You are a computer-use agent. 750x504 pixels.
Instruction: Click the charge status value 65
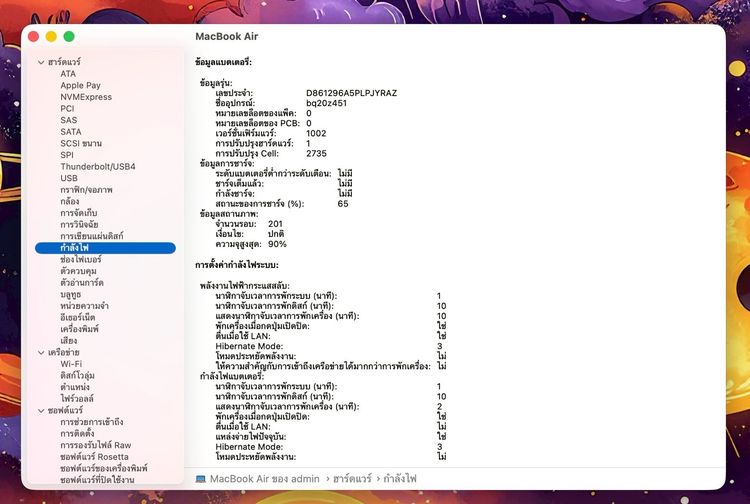click(343, 204)
